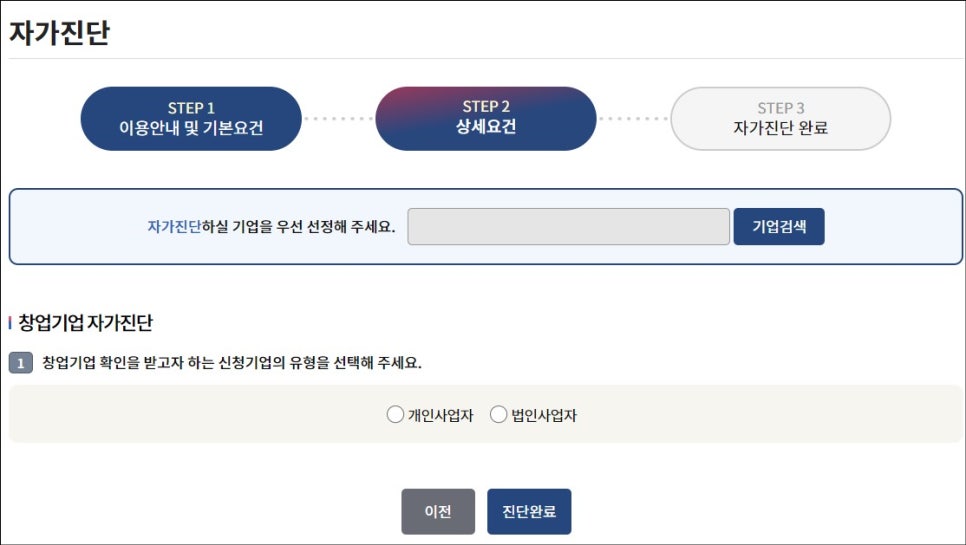Click the 개인사업자 label text
The image size is (966, 545).
point(440,416)
